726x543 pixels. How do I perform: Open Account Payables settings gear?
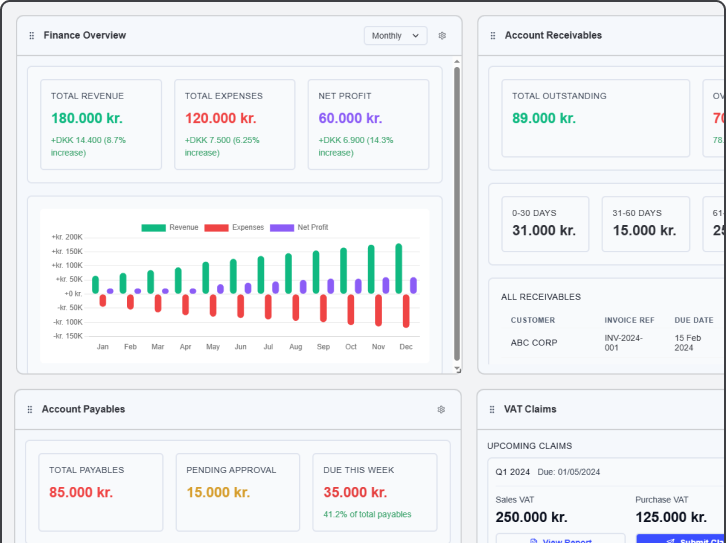click(x=441, y=409)
